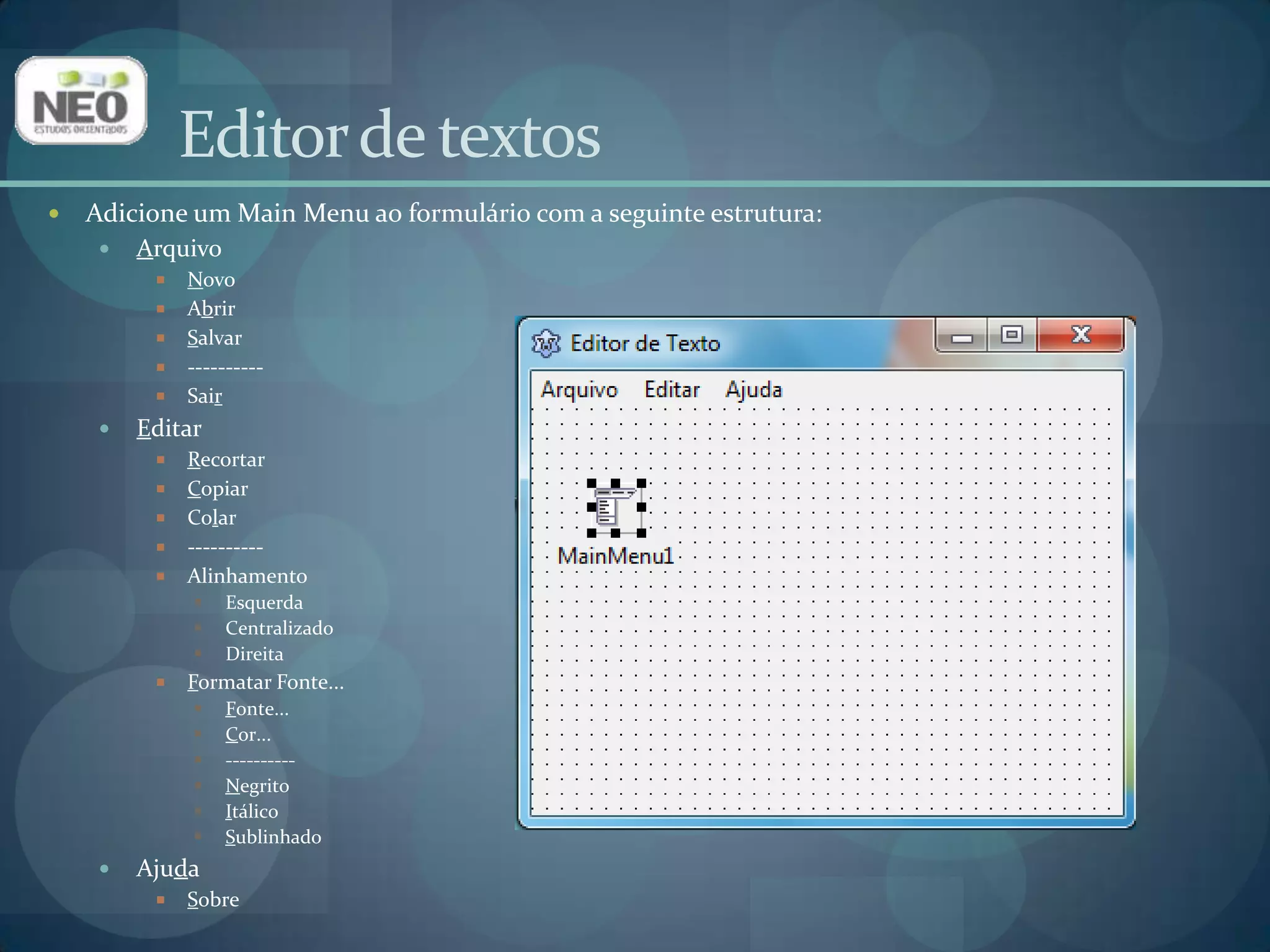The width and height of the screenshot is (1270, 952).
Task: Open the Ajuda menu in the form
Action: coord(754,390)
